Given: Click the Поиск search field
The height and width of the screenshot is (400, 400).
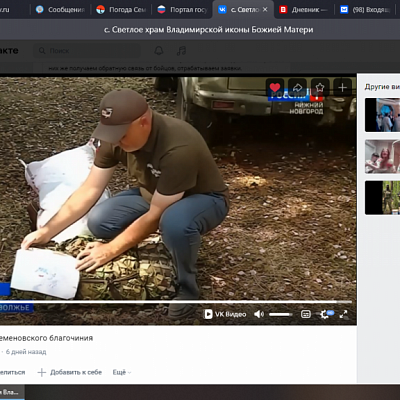Looking at the screenshot, I should click(x=87, y=51).
